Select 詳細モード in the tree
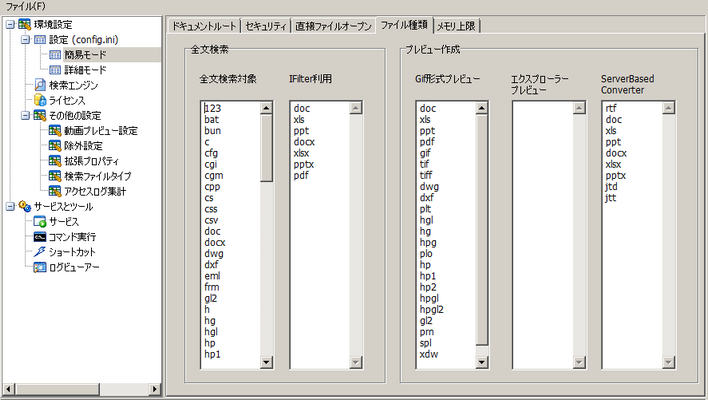The width and height of the screenshot is (708, 400). 85,70
